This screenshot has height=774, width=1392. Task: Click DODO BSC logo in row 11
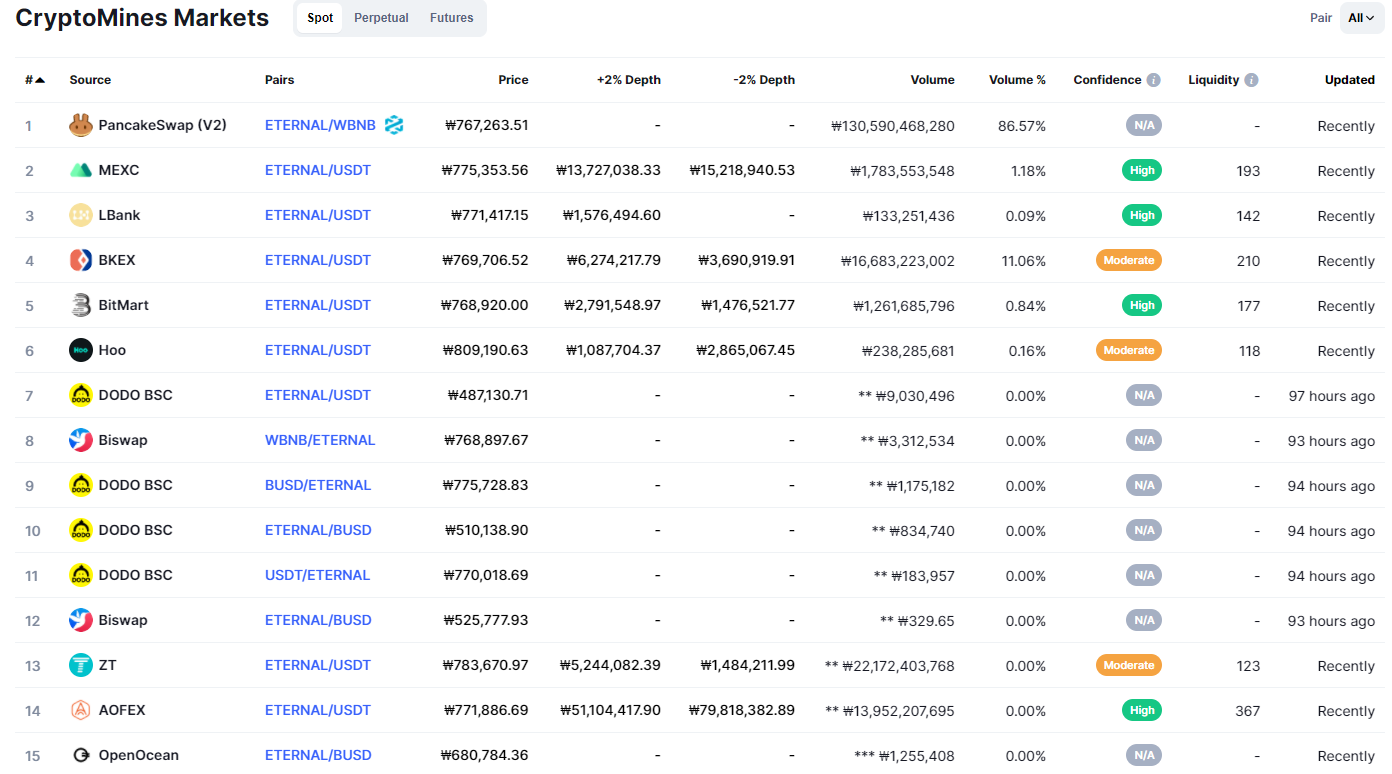tap(81, 575)
